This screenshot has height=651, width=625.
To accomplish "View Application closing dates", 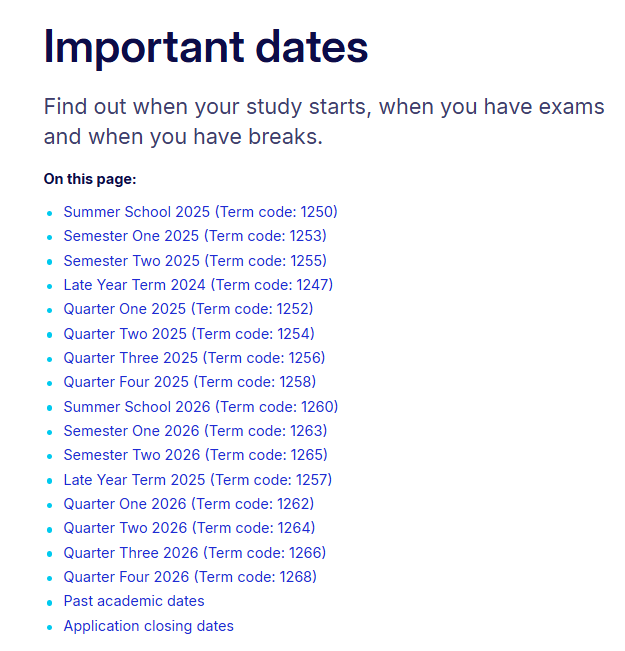I will 148,626.
